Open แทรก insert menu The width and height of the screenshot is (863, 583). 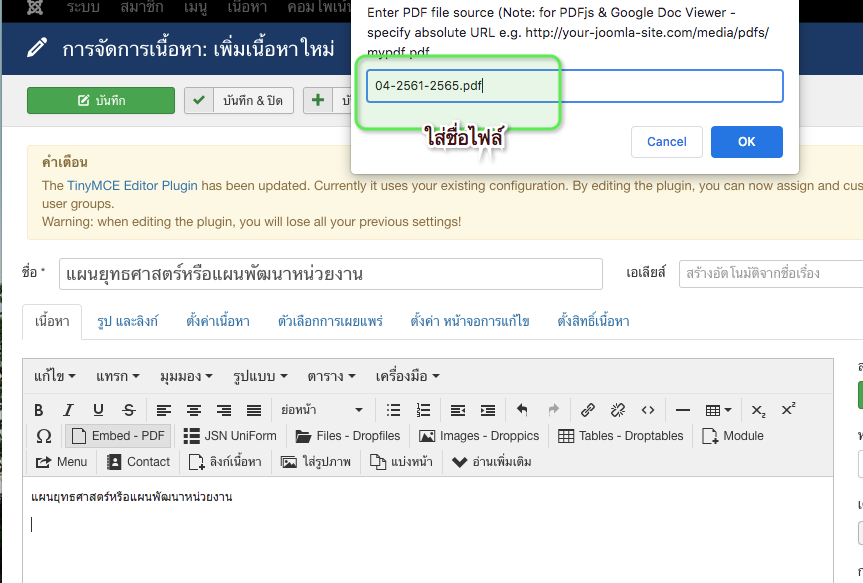(118, 377)
